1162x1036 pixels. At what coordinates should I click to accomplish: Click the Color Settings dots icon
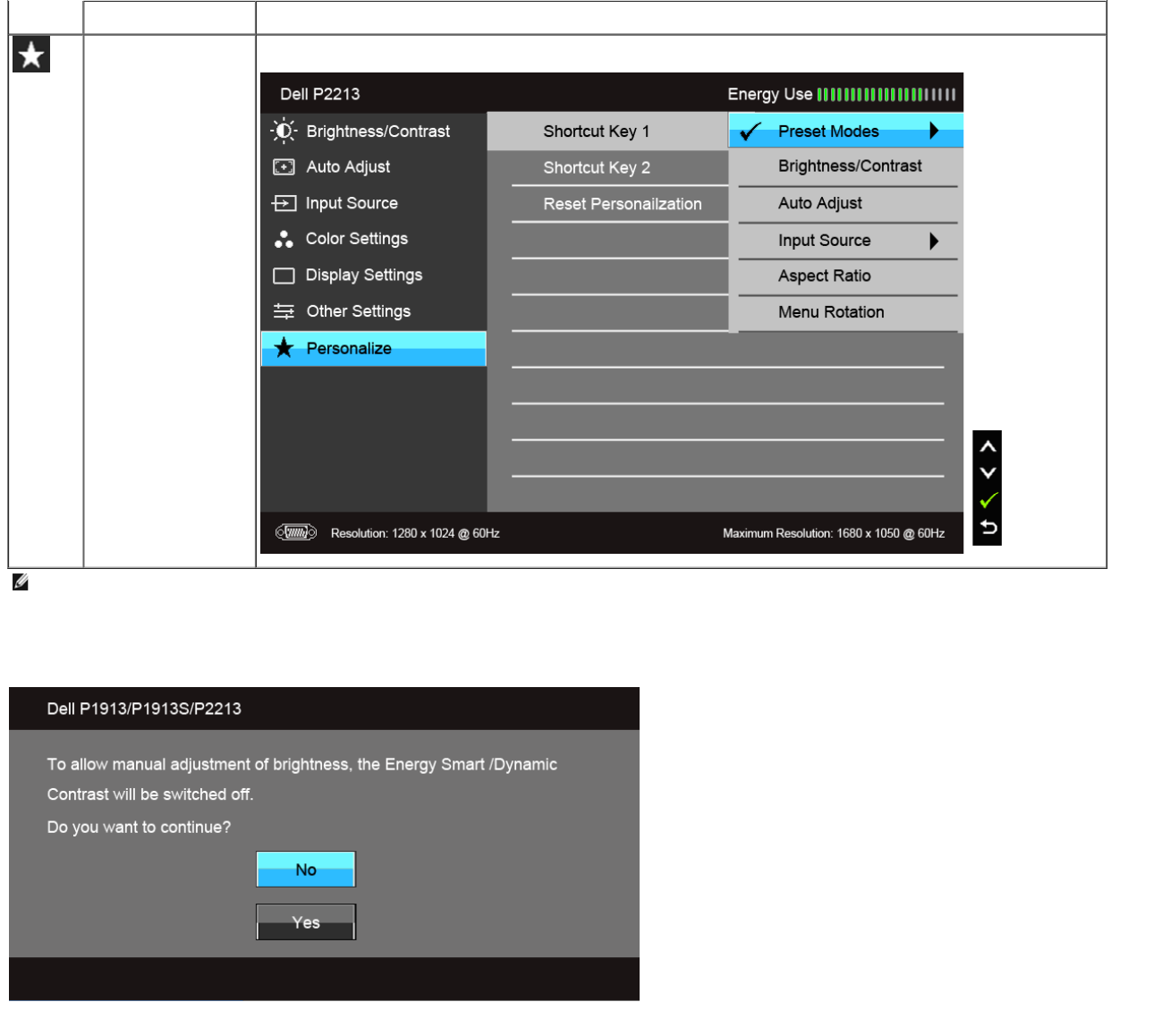(284, 239)
